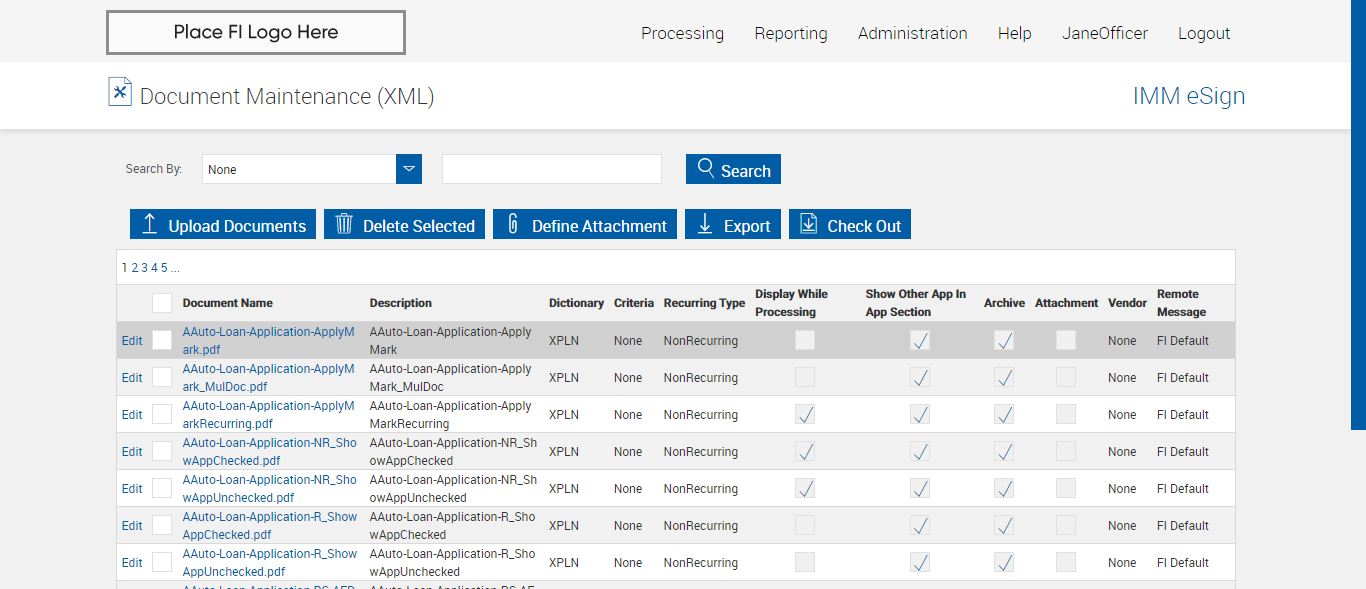The width and height of the screenshot is (1366, 589).
Task: Open the AAuto-Loan-Application-ApplyMarkRecurring.pdf document link
Action: point(268,414)
